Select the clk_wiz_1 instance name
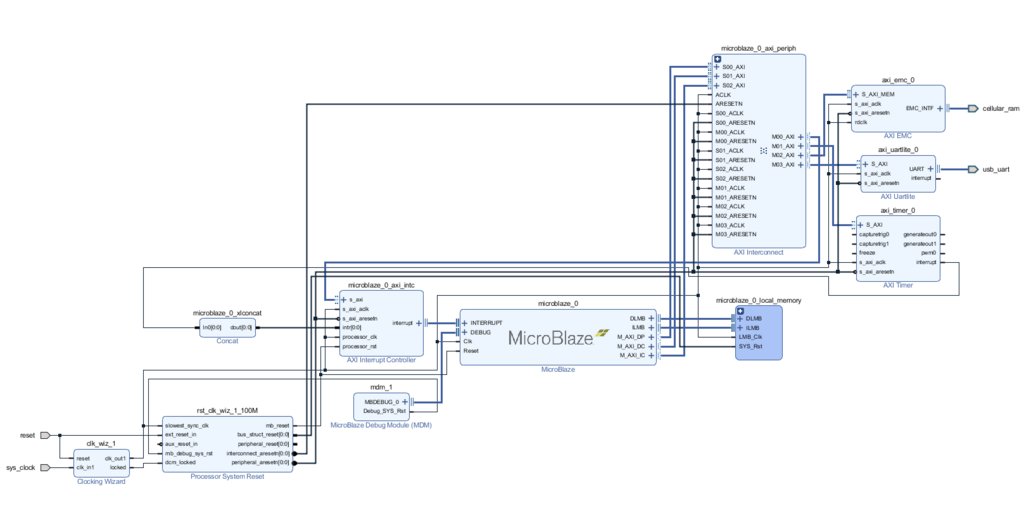Screen dimensions: 1024x525 point(101,443)
